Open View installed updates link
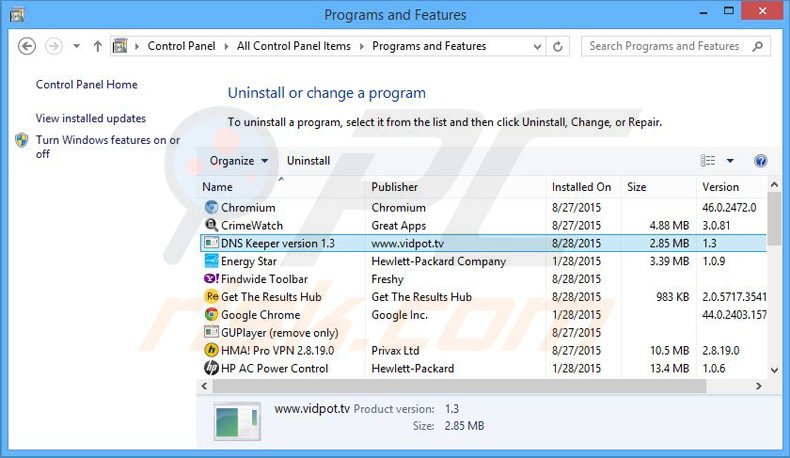The image size is (790, 458). (x=91, y=118)
